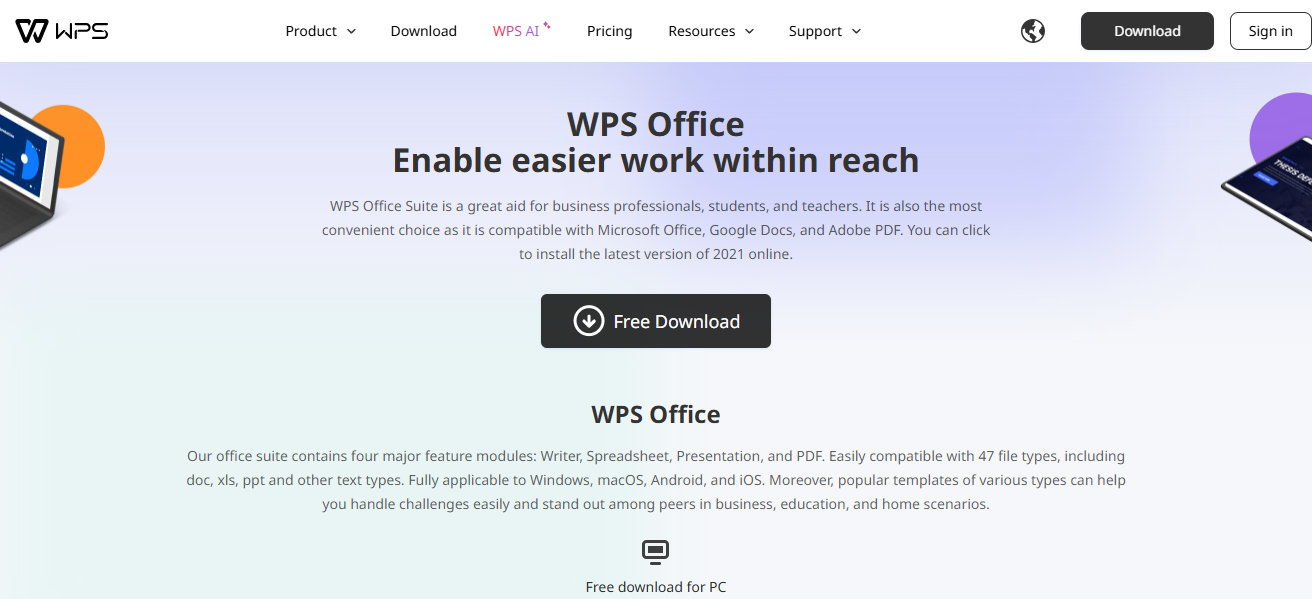
Task: Click the Free Download button
Action: (656, 321)
